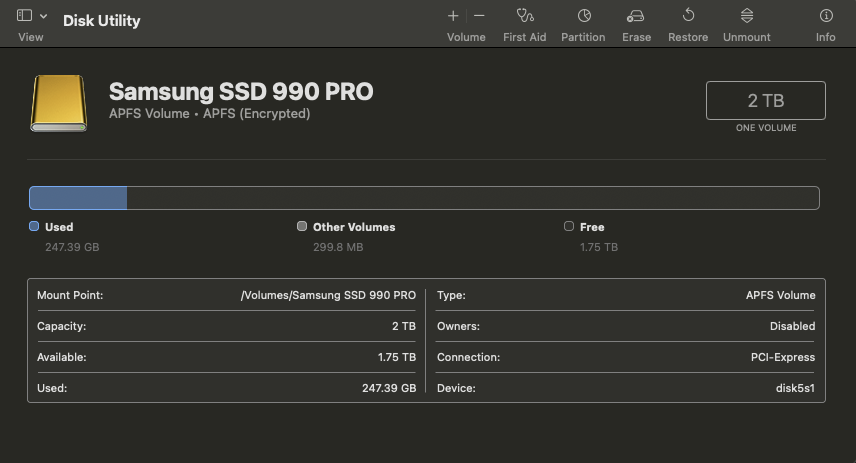This screenshot has width=856, height=463.
Task: Select the First Aid label
Action: pyautogui.click(x=525, y=37)
